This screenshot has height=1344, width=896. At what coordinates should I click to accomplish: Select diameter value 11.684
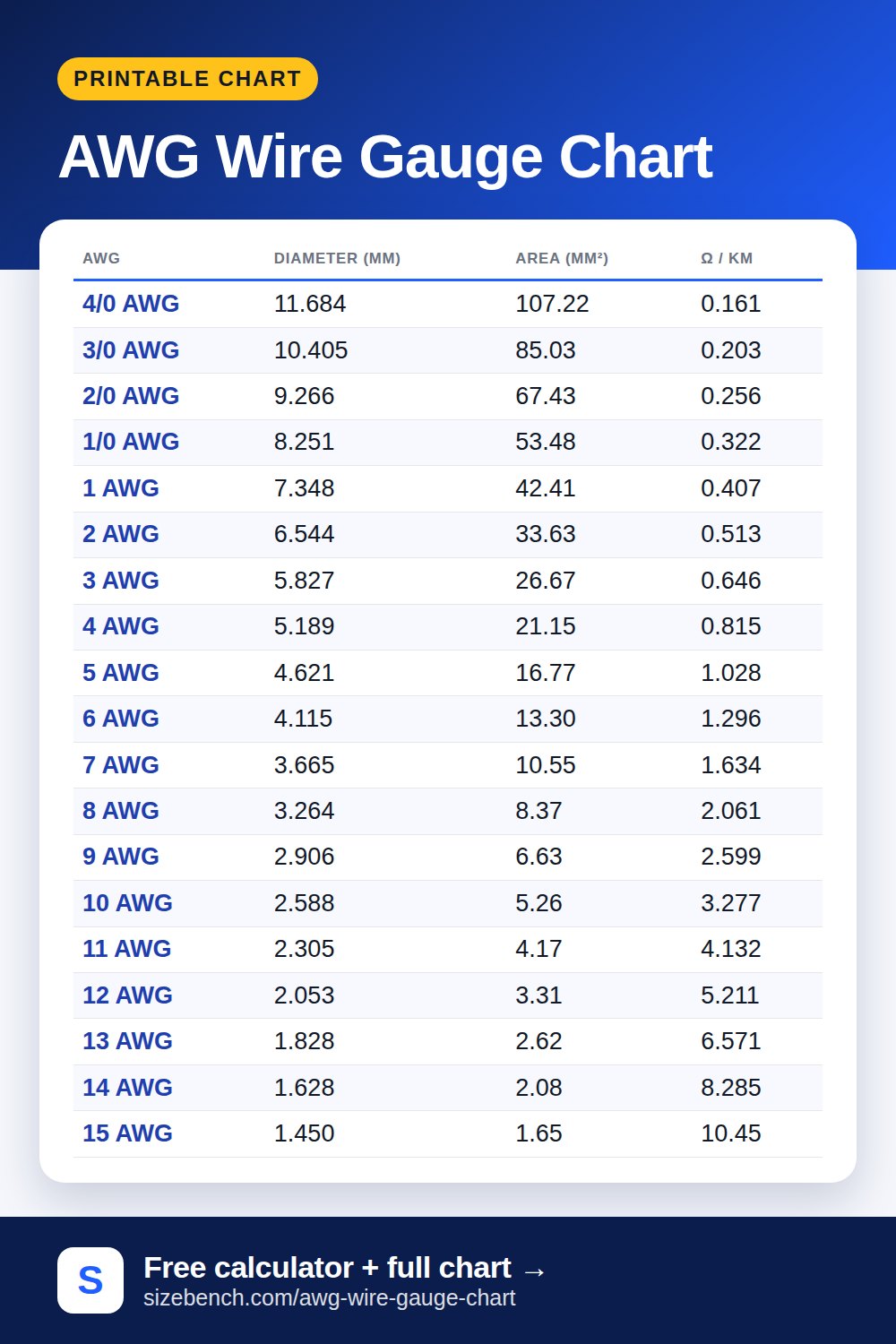(310, 304)
